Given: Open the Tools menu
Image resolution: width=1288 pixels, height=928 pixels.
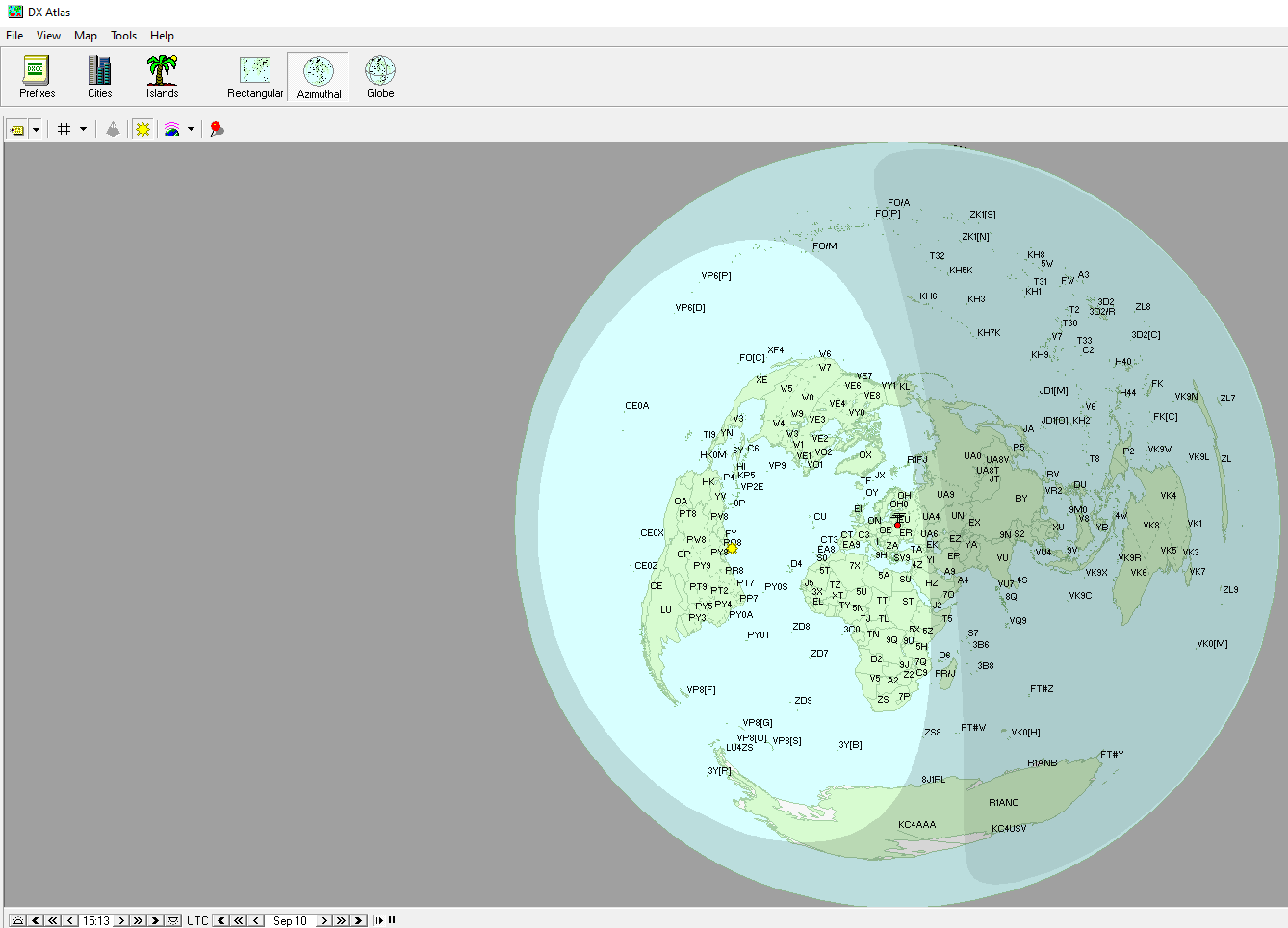Looking at the screenshot, I should click(x=123, y=36).
